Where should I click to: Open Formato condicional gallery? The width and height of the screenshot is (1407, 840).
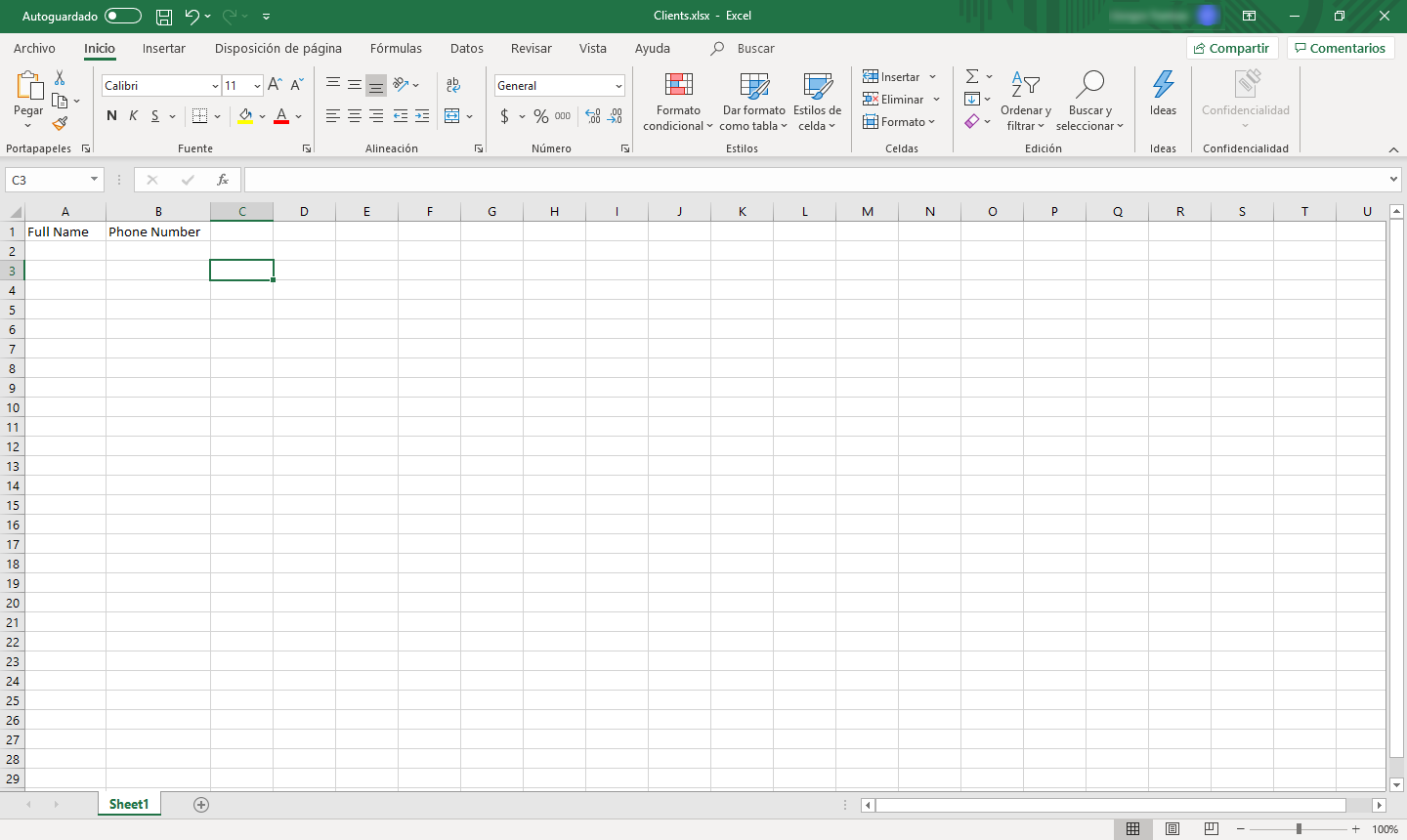677,102
